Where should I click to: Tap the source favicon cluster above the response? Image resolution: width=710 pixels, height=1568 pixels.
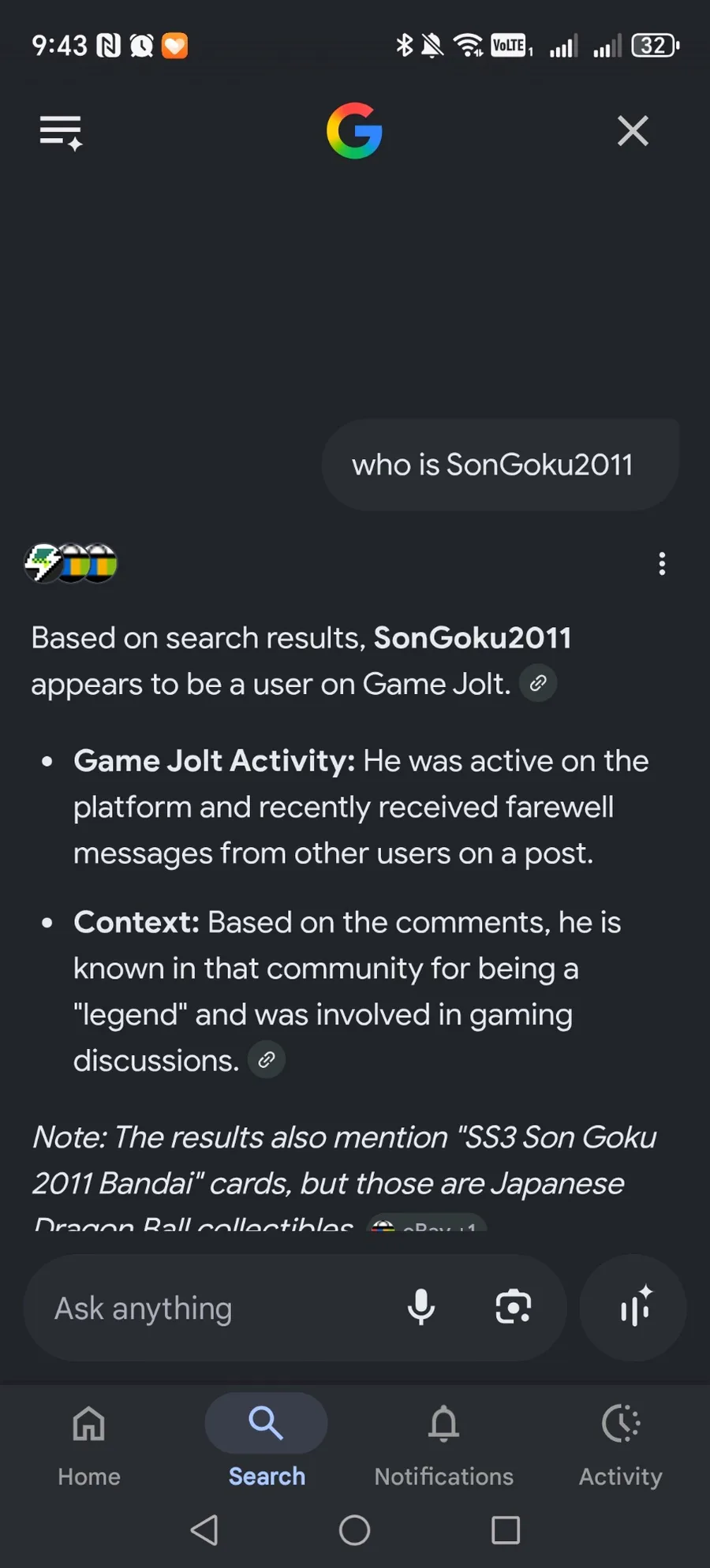(71, 564)
